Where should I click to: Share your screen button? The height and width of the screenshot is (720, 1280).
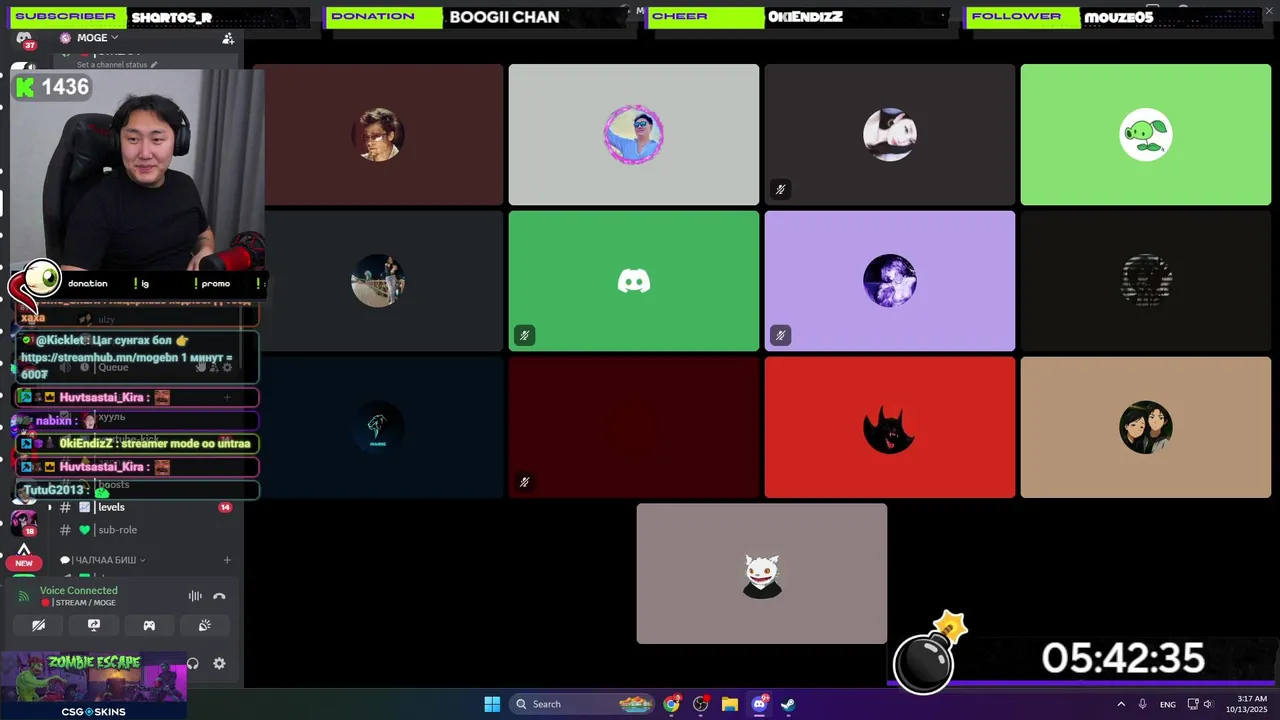pyautogui.click(x=94, y=625)
